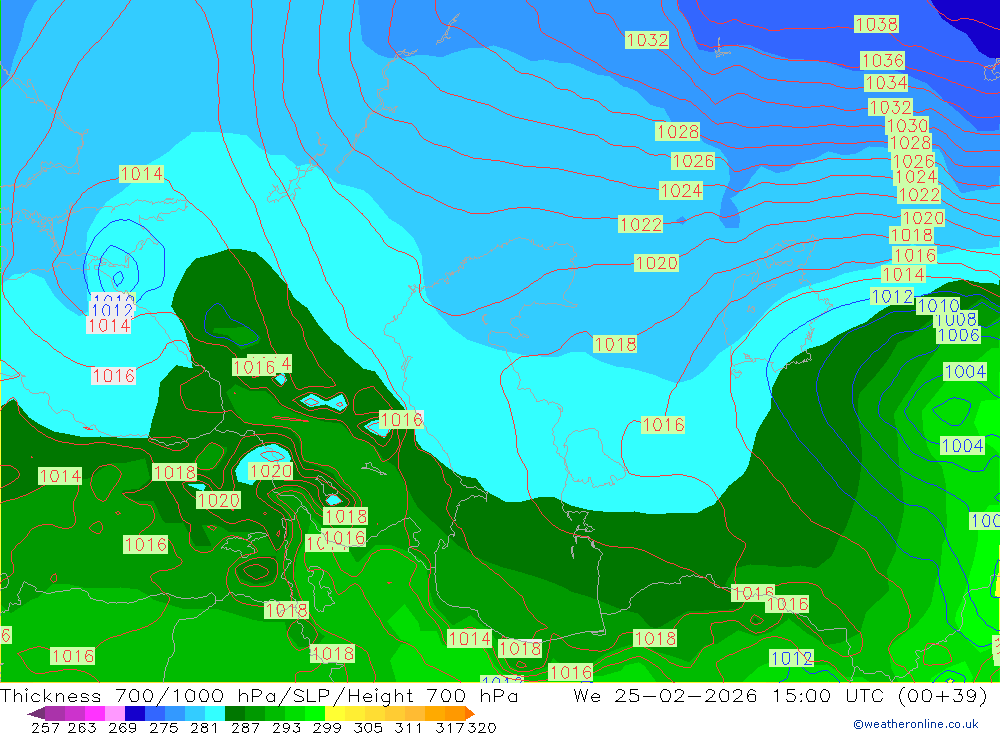1000x733 pixels.
Task: Select the darkest green swatch near 287
Action: (235, 713)
